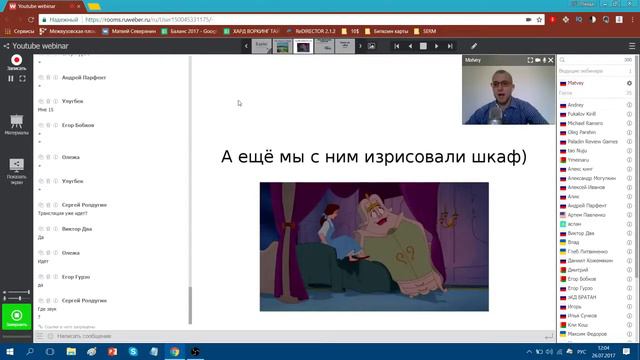Screen dimensions: 640x360
Task: Click the stop square in slide controls
Action: click(x=423, y=46)
